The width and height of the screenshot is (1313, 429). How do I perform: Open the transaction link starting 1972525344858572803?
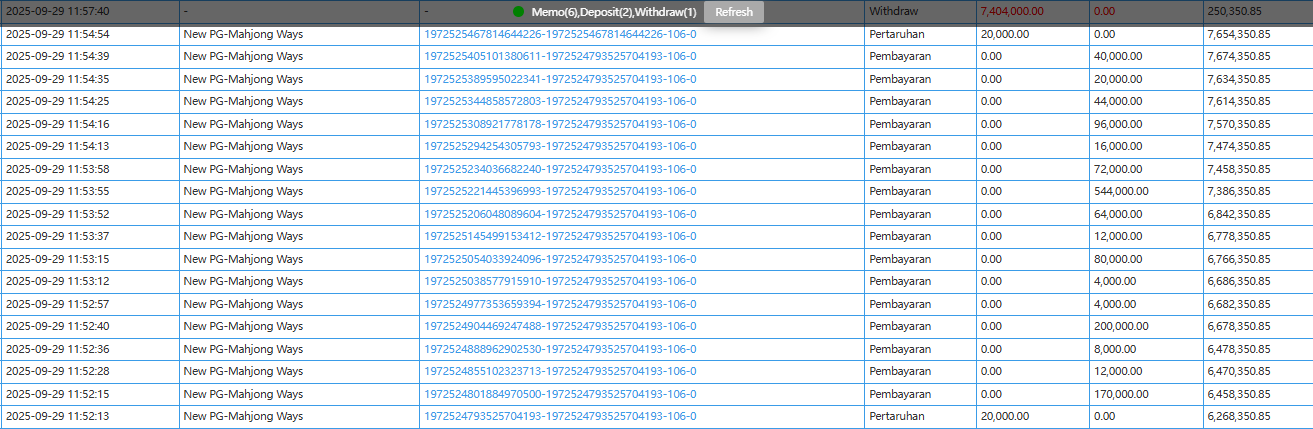(560, 101)
